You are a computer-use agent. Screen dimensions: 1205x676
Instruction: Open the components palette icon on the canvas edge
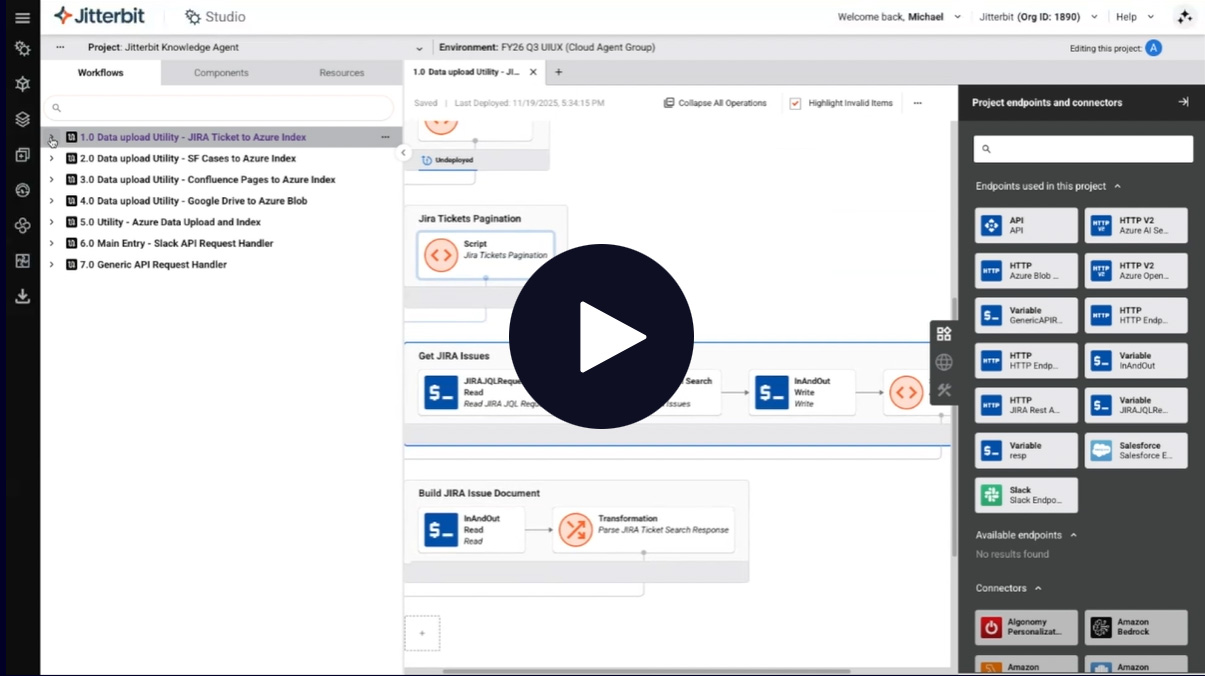pyautogui.click(x=944, y=332)
